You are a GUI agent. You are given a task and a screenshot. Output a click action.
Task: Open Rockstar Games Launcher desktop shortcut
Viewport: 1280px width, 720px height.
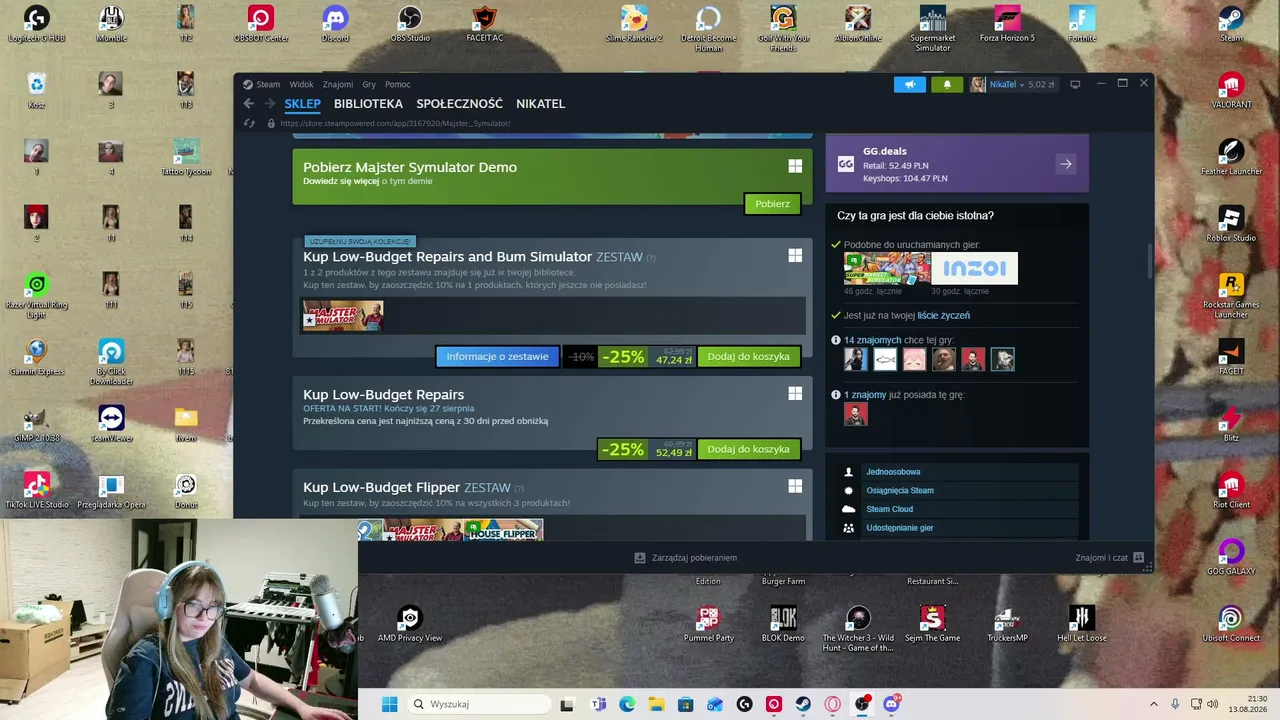[1231, 296]
